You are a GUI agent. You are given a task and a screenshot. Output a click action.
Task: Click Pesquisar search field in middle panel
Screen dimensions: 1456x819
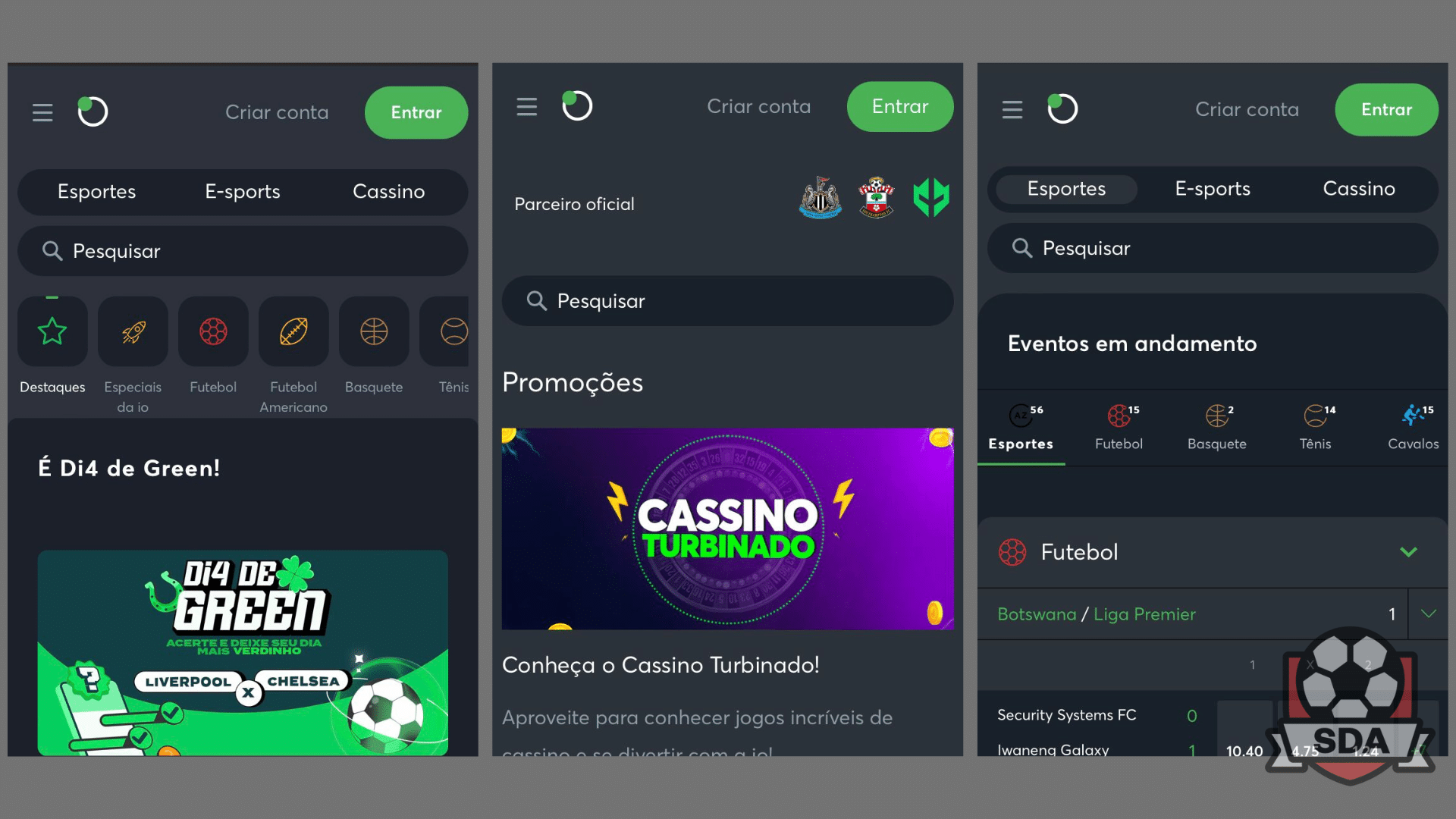tap(728, 301)
